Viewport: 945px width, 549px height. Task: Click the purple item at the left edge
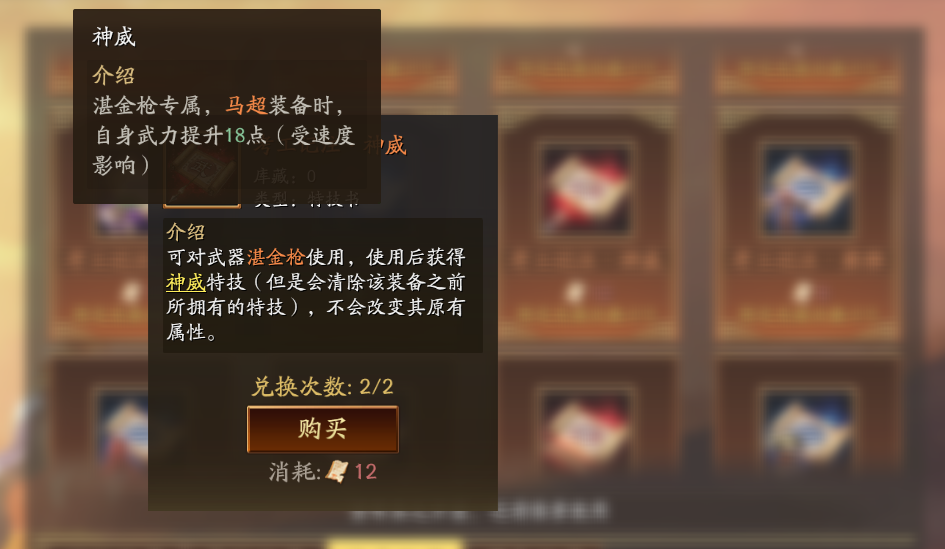123,219
